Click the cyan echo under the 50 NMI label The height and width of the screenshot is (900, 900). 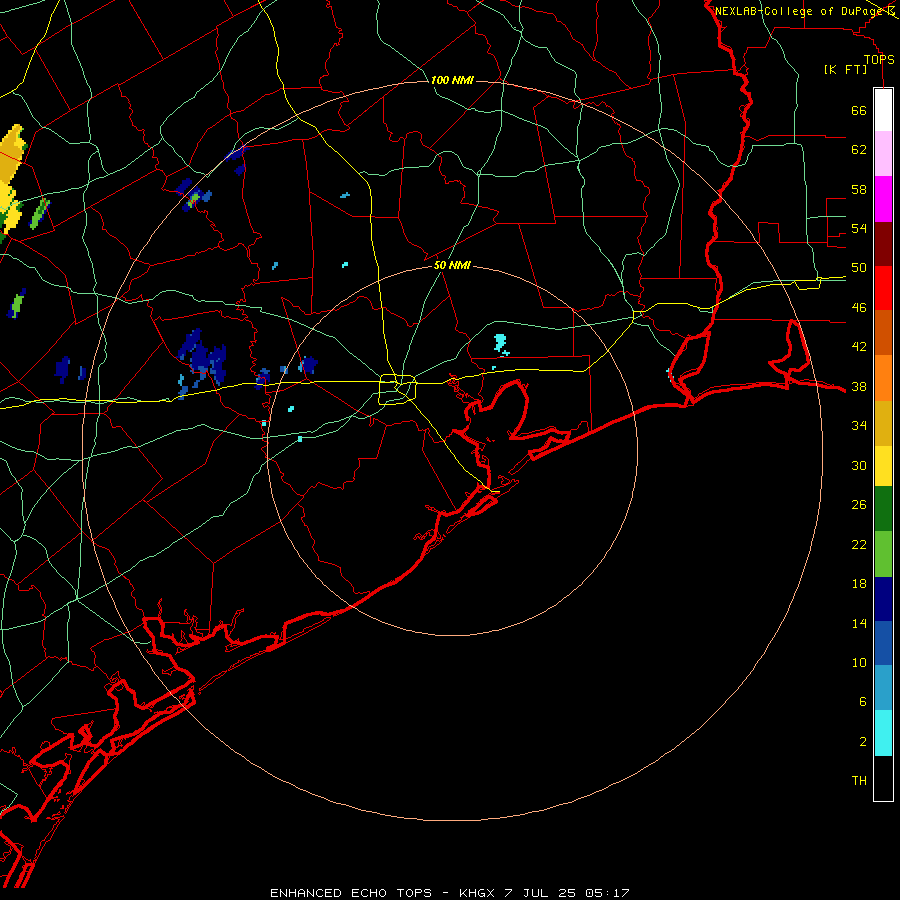pos(501,344)
